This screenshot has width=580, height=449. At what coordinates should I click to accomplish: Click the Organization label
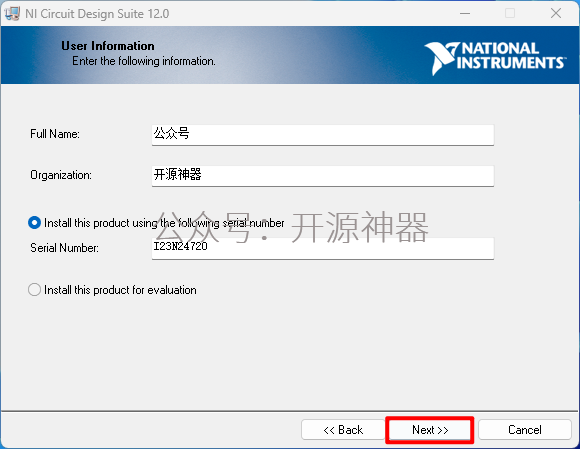(61, 175)
